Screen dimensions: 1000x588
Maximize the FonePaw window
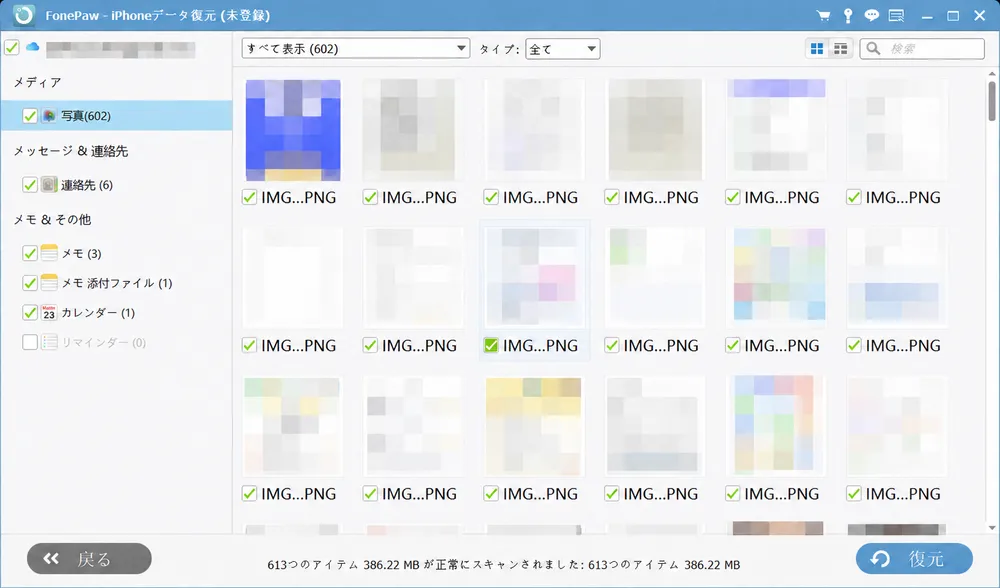(x=953, y=16)
